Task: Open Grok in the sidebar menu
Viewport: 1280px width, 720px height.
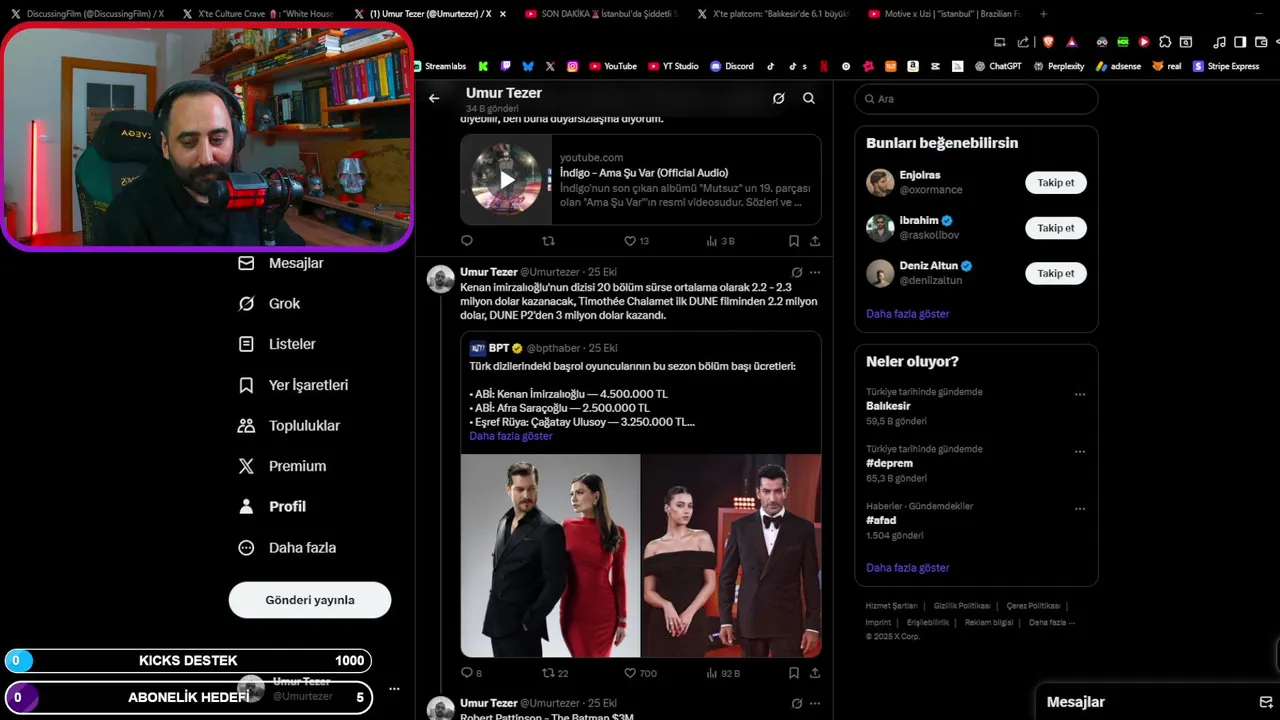Action: pos(269,303)
